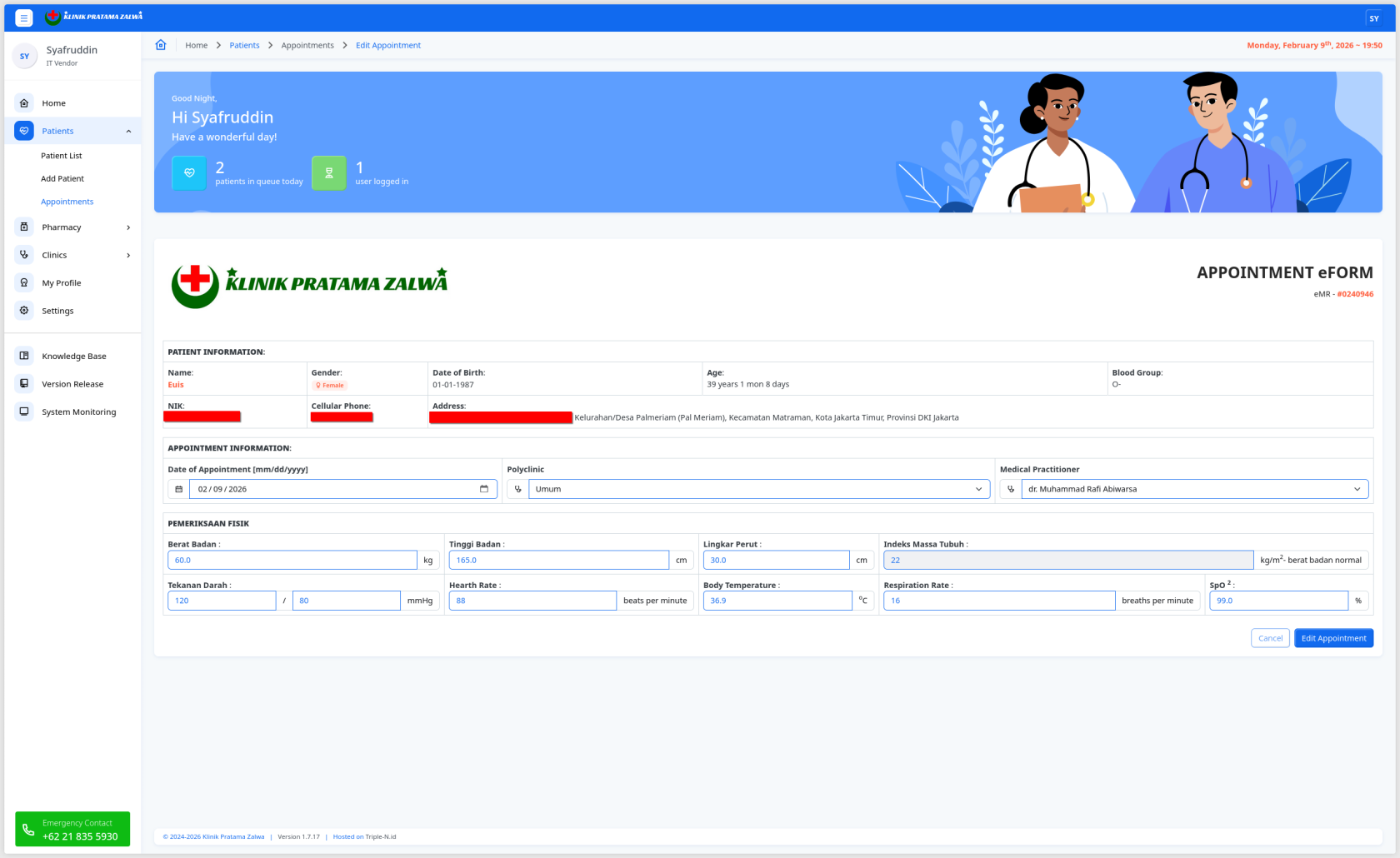This screenshot has width=1400, height=858.
Task: Click the Cancel button
Action: coord(1270,638)
